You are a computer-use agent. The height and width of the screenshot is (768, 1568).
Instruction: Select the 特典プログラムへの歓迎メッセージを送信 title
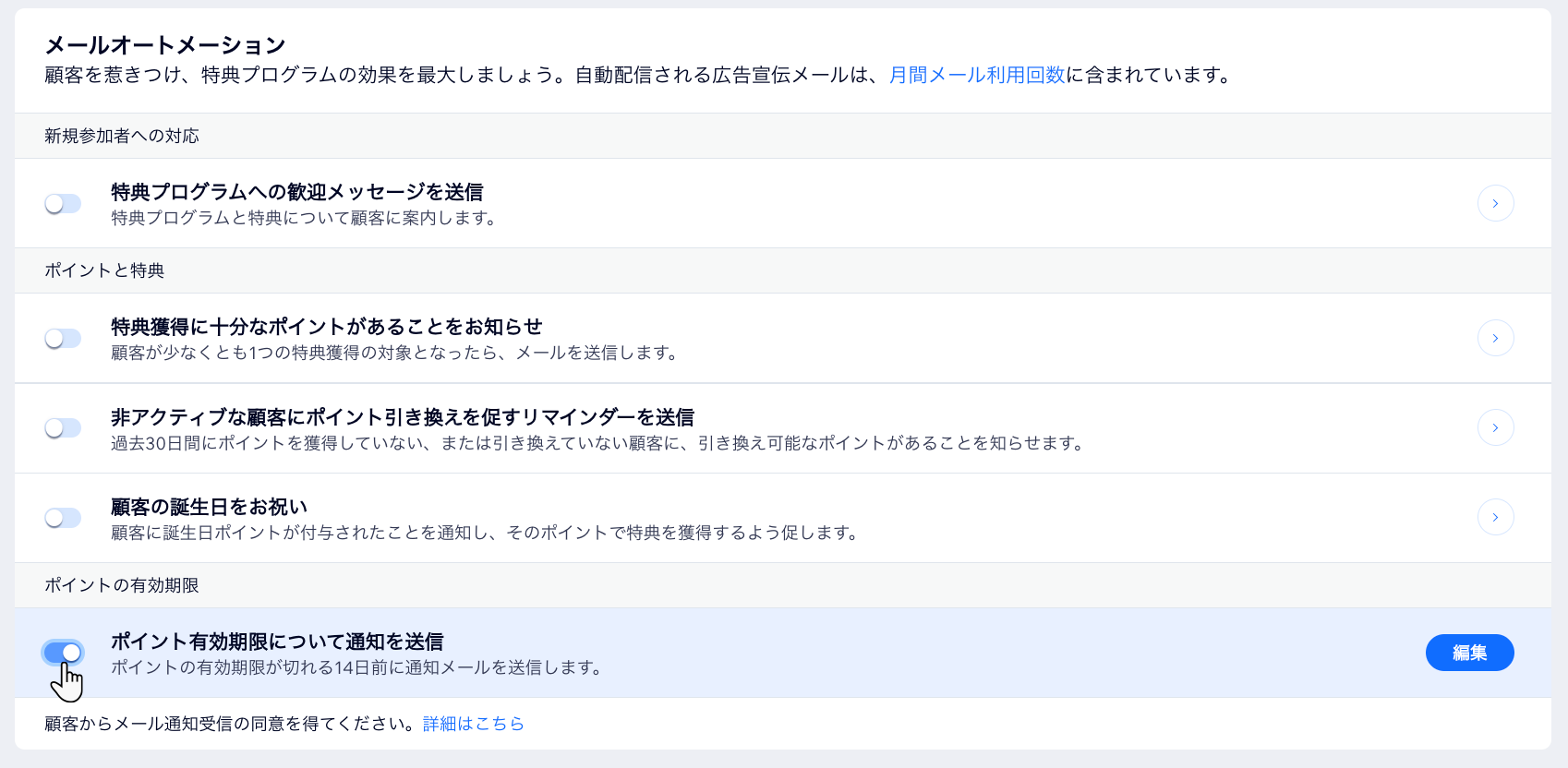point(297,192)
